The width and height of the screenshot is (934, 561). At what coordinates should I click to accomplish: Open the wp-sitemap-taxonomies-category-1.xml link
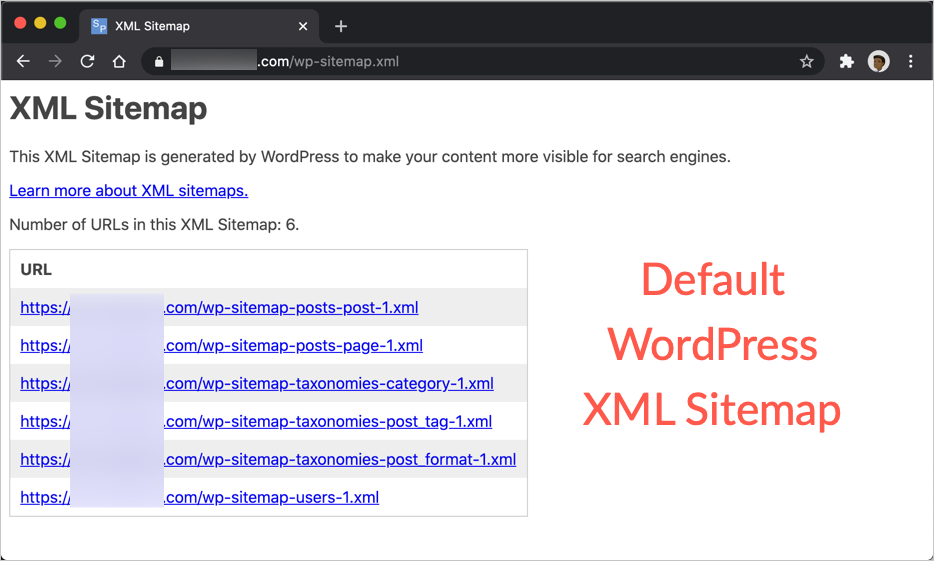tap(257, 384)
